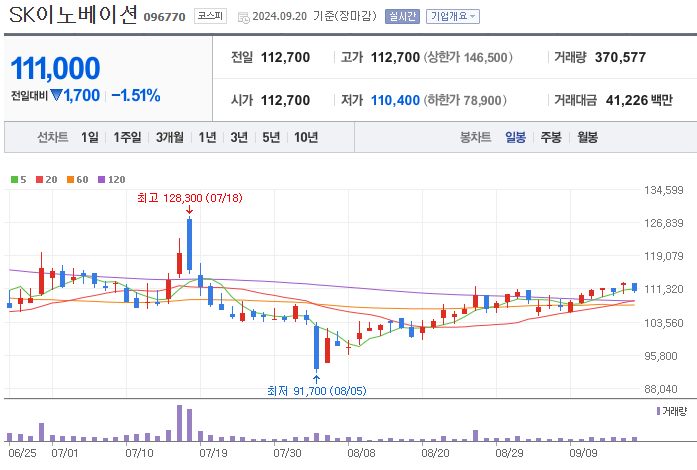This screenshot has height=470, width=697.
Task: Click the 최저 91,700 (08/05) chart label
Action: (x=316, y=391)
